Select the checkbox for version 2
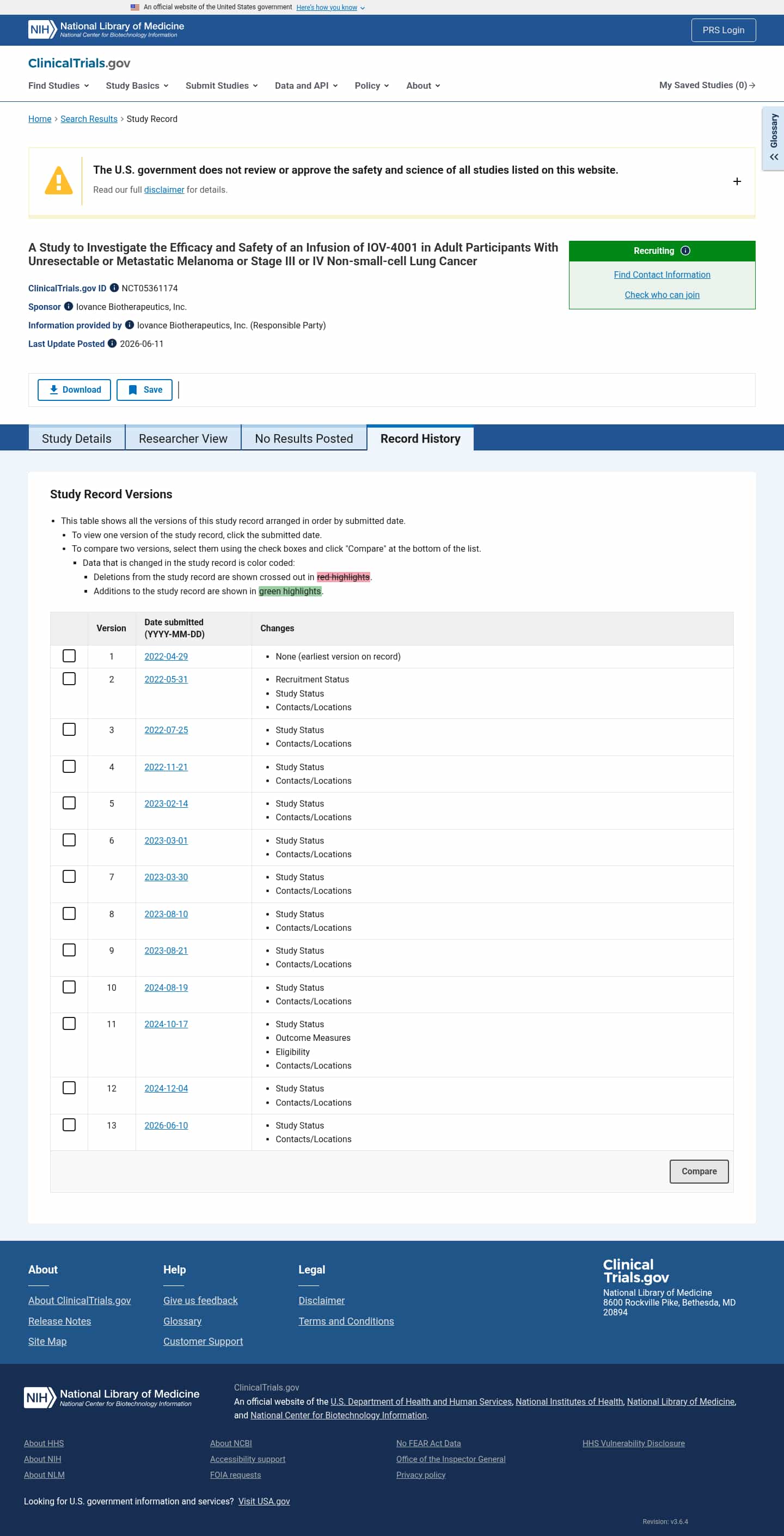 click(69, 679)
